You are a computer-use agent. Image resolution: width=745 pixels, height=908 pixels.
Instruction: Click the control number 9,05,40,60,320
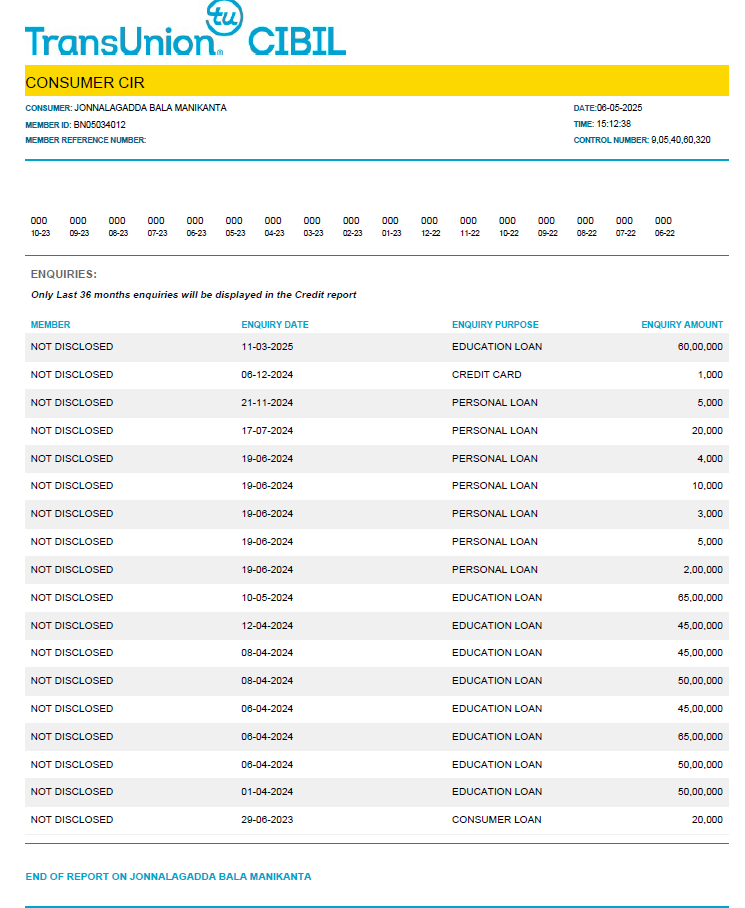(x=680, y=140)
